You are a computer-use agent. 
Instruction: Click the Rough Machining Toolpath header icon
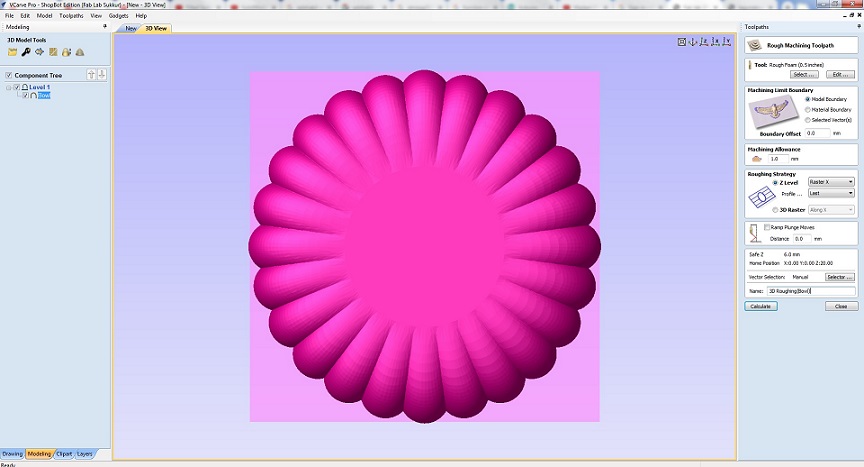pos(754,45)
